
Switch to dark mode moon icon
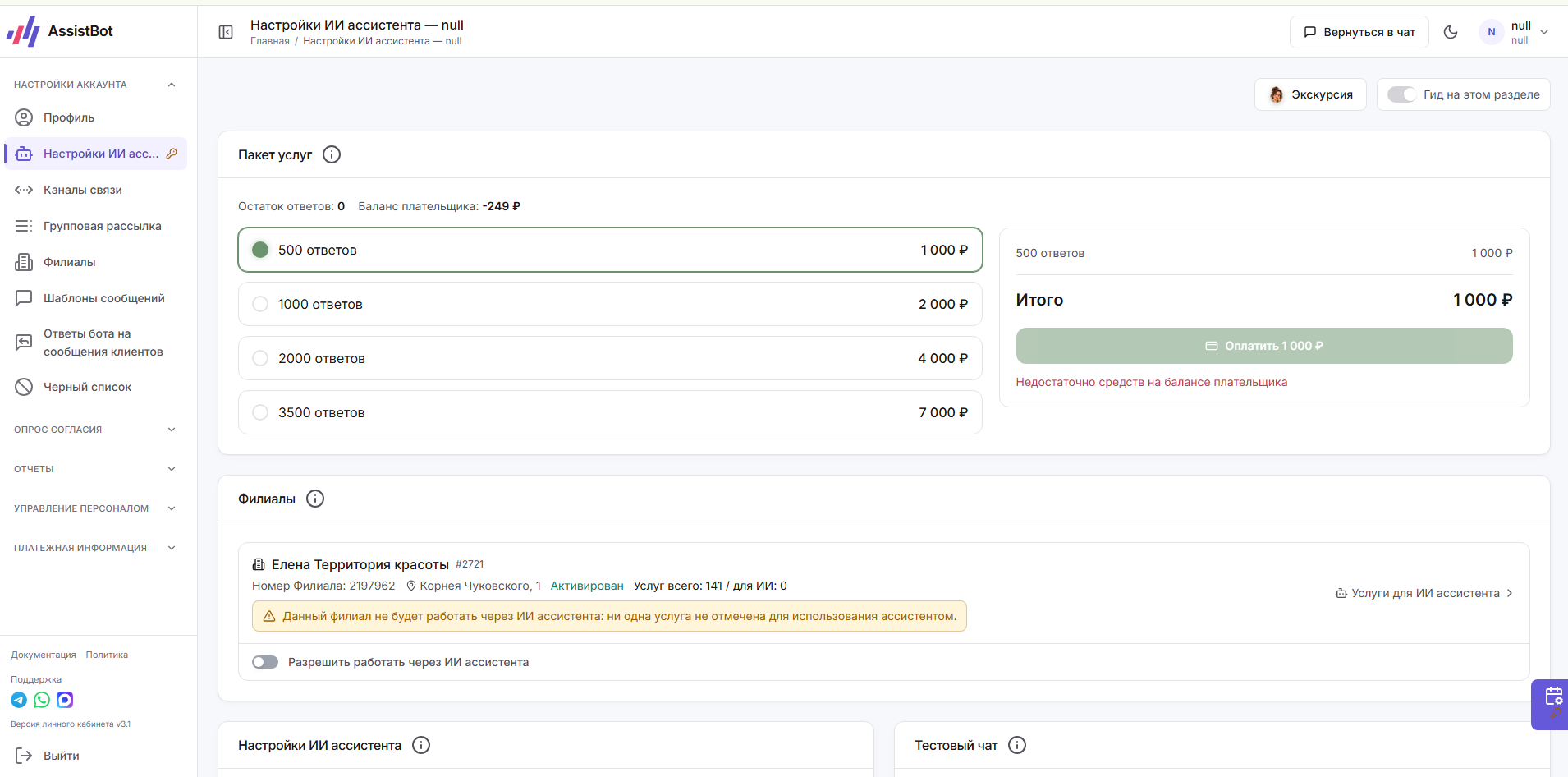(1451, 32)
